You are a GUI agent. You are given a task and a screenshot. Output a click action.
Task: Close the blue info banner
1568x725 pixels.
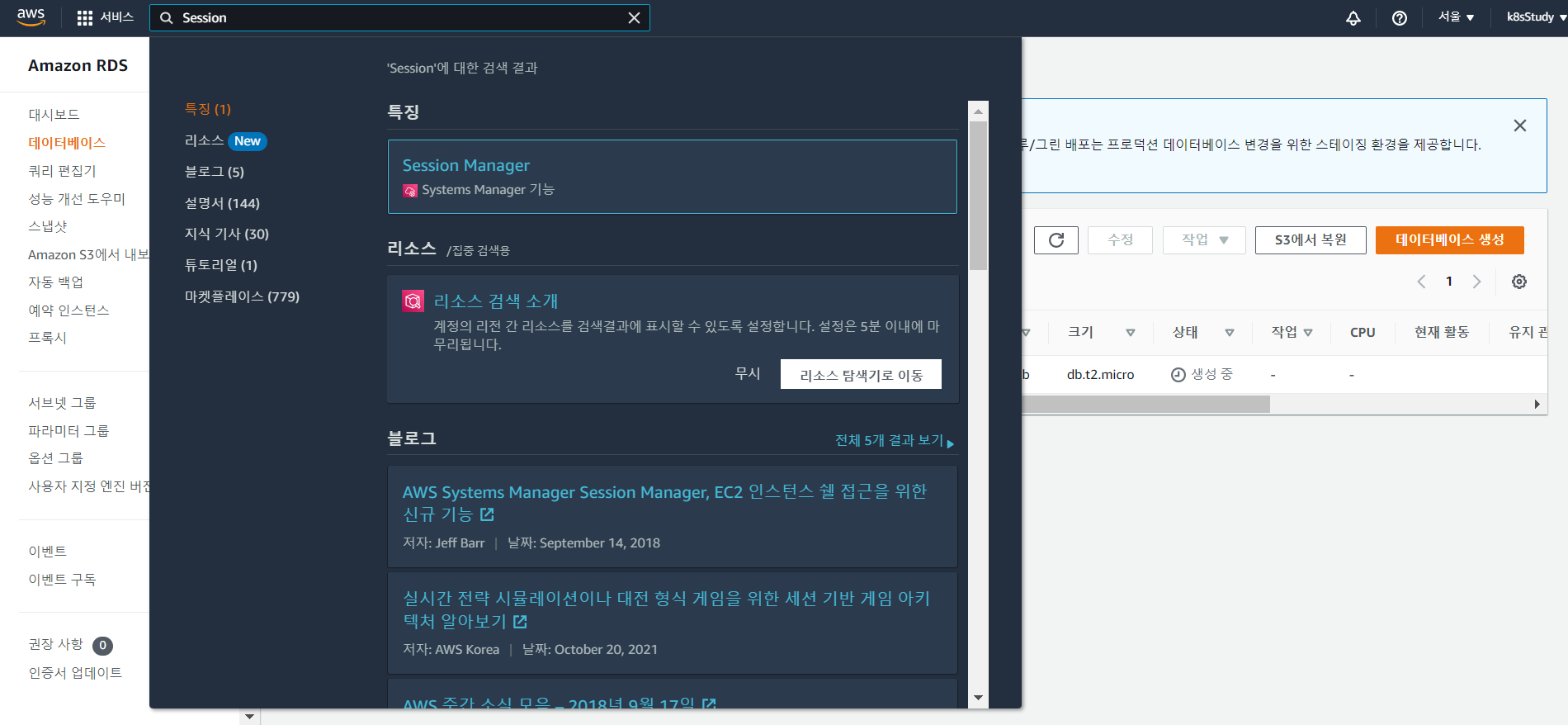coord(1520,126)
